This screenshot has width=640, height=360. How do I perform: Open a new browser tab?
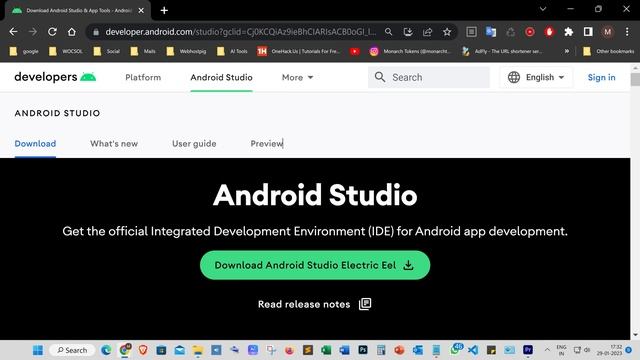pos(164,10)
